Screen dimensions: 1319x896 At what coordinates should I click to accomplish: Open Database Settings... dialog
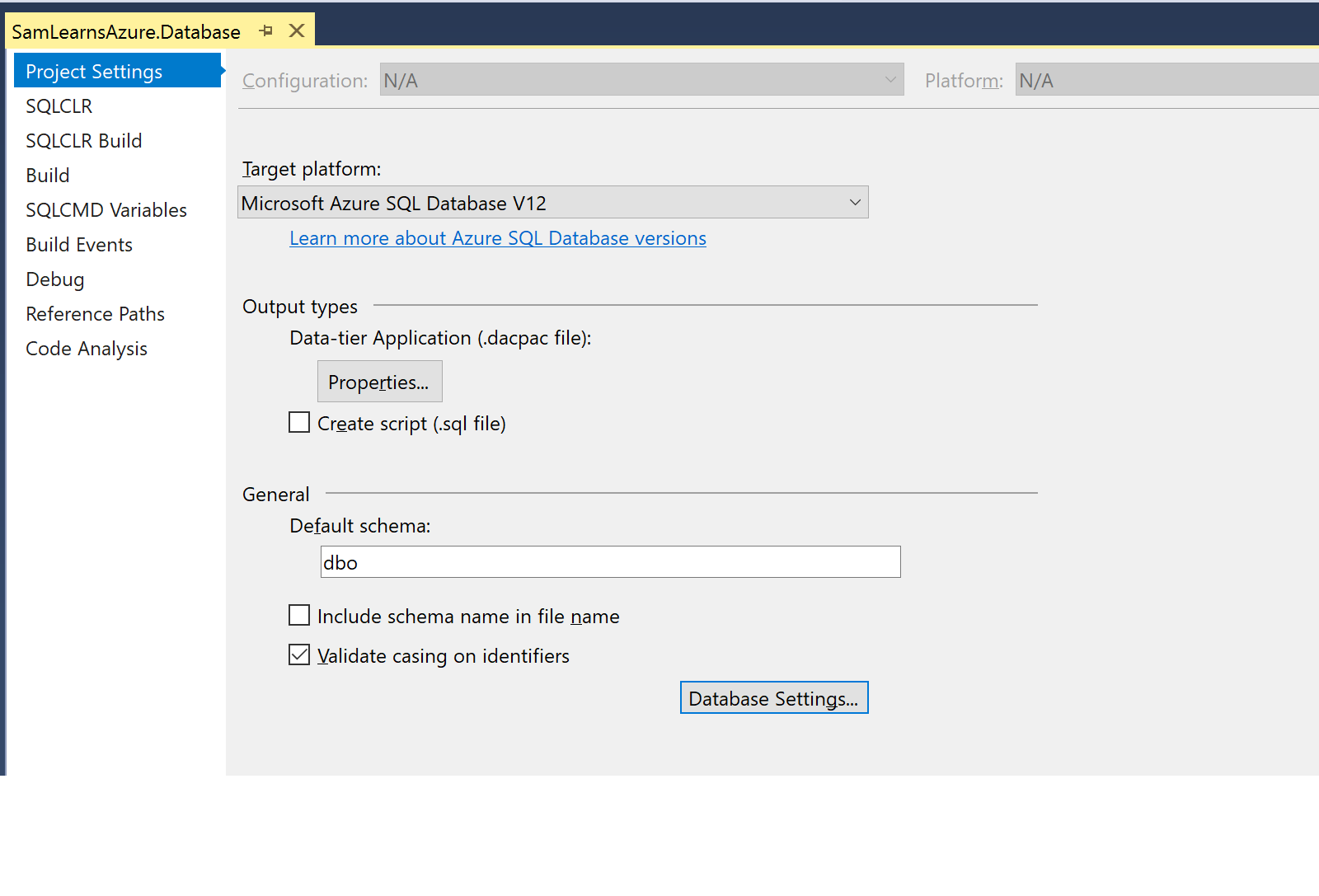coord(773,698)
